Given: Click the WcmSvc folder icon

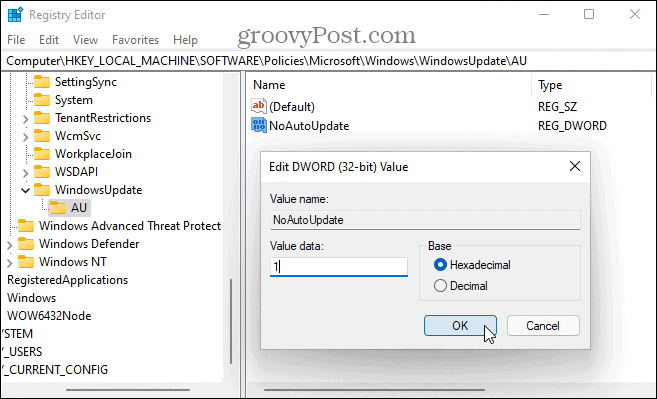Looking at the screenshot, I should click(x=42, y=136).
